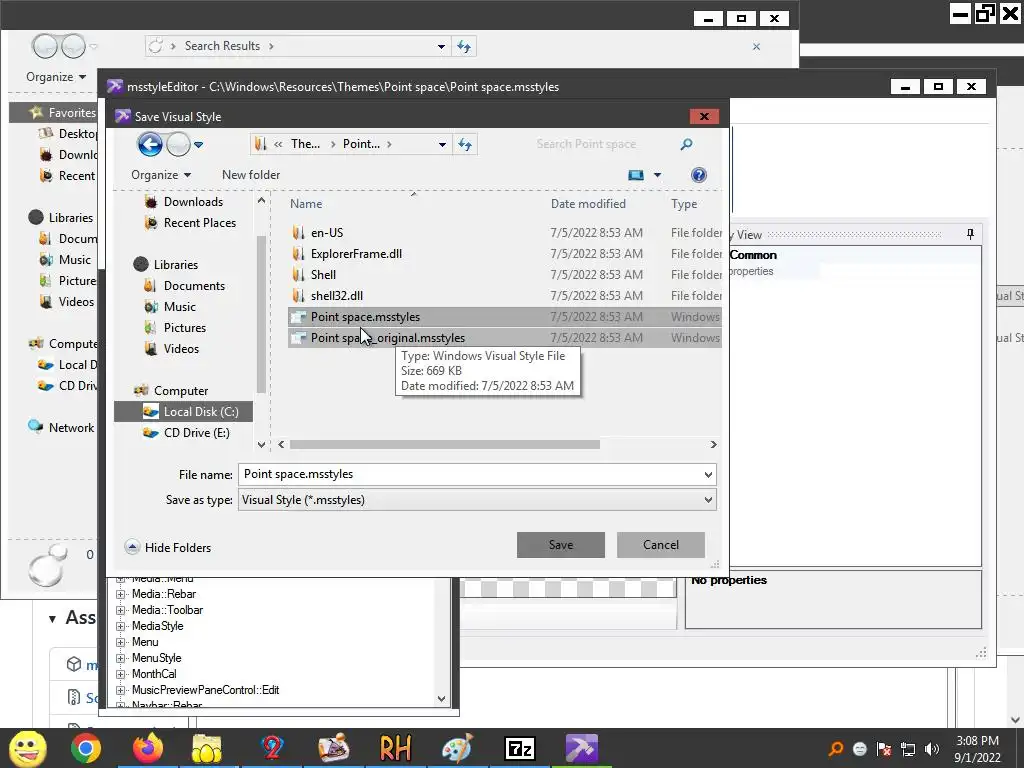Open the Help icon in Save dialog
The height and width of the screenshot is (768, 1024).
tap(699, 175)
